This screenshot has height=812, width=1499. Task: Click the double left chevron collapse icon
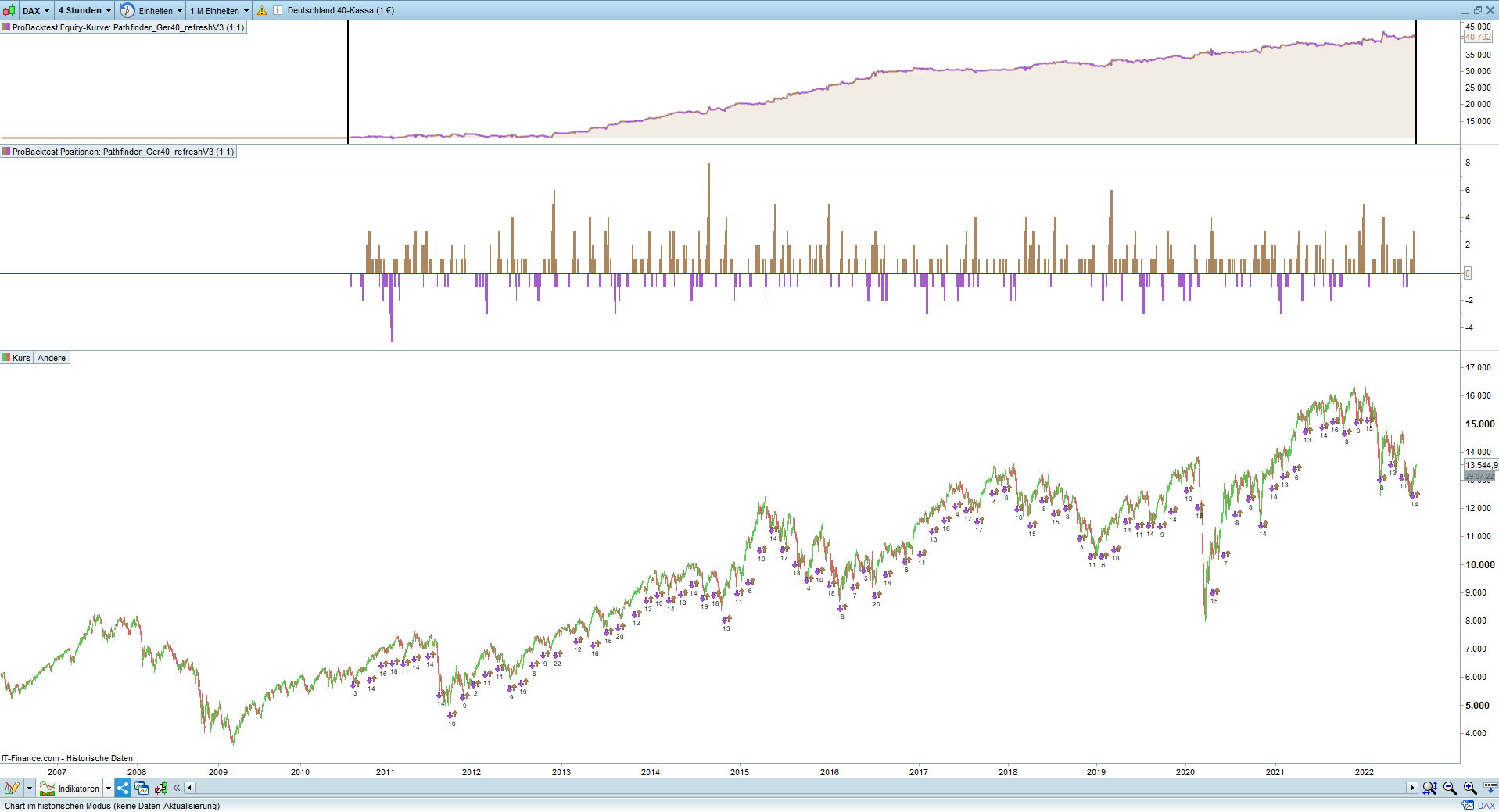[177, 788]
